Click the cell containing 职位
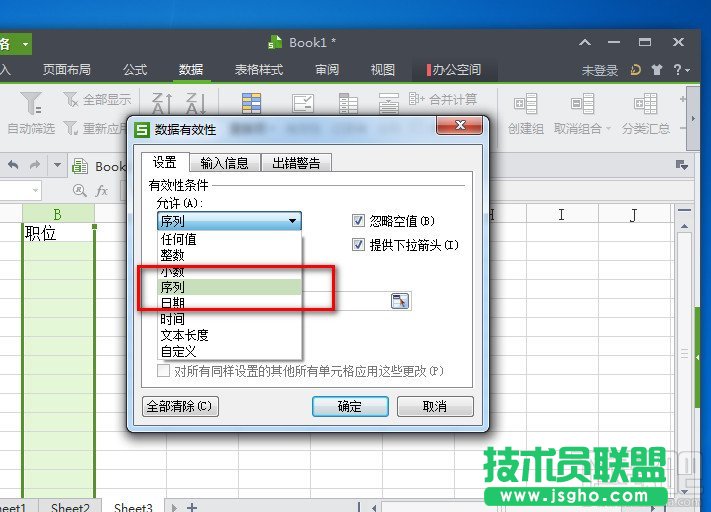The image size is (711, 512). click(58, 233)
